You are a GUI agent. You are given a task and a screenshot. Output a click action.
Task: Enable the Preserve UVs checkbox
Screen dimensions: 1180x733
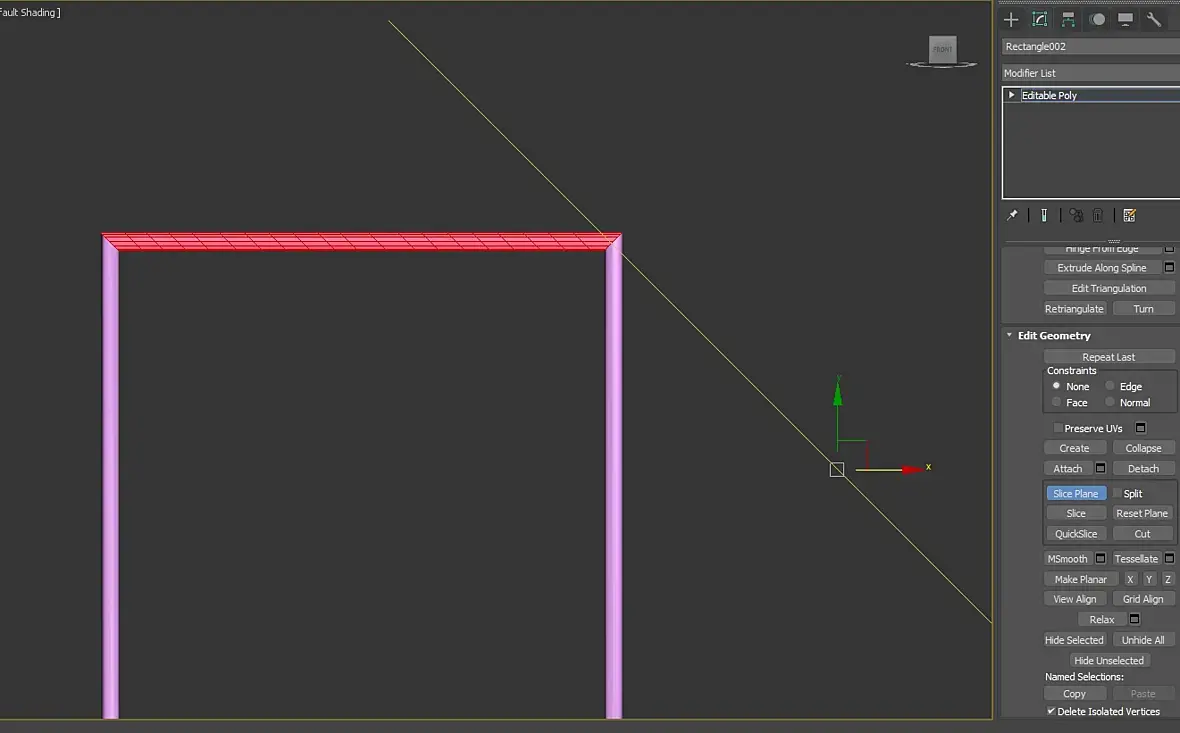[1058, 428]
